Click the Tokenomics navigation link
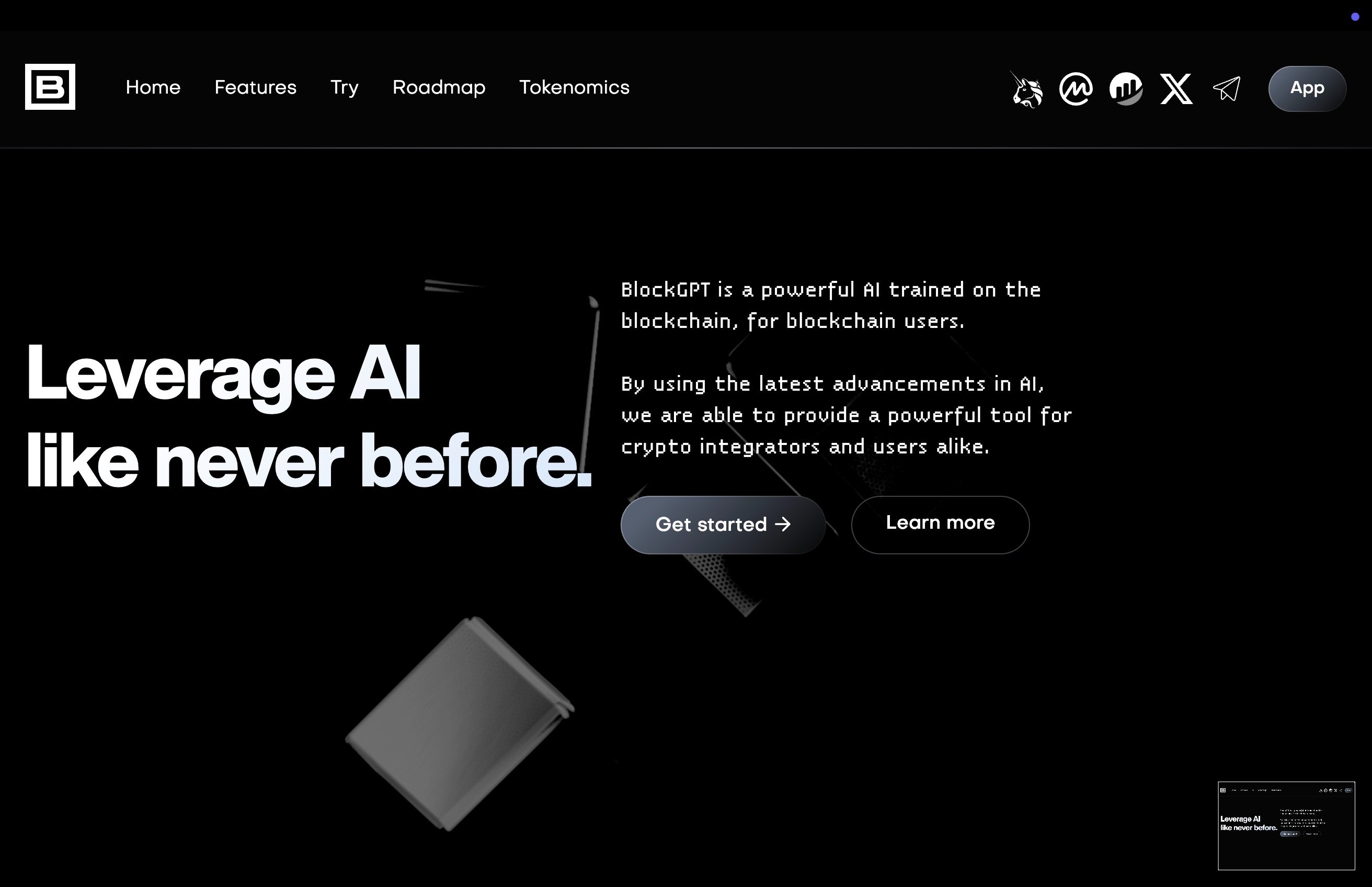 [574, 88]
